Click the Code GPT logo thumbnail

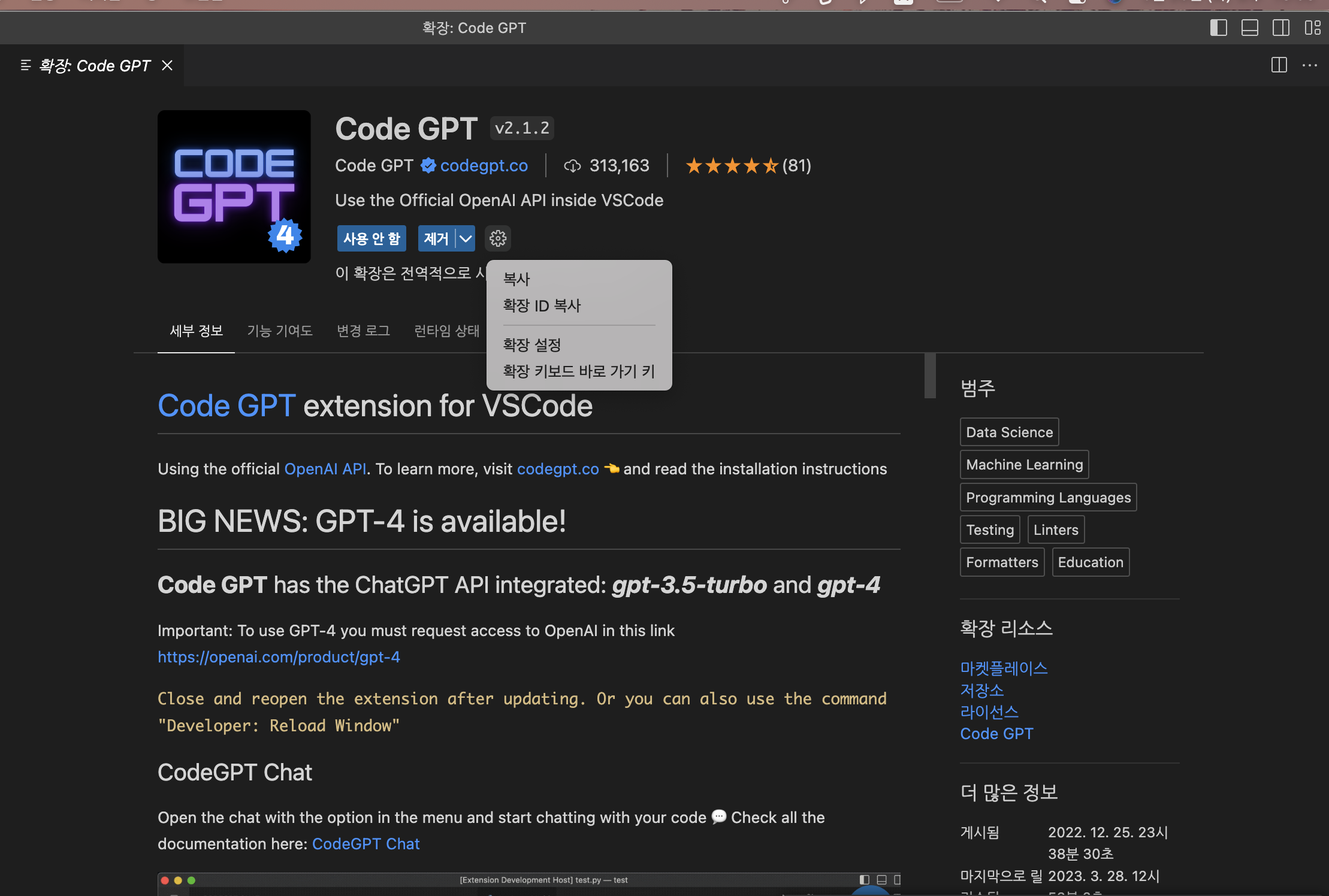(234, 186)
